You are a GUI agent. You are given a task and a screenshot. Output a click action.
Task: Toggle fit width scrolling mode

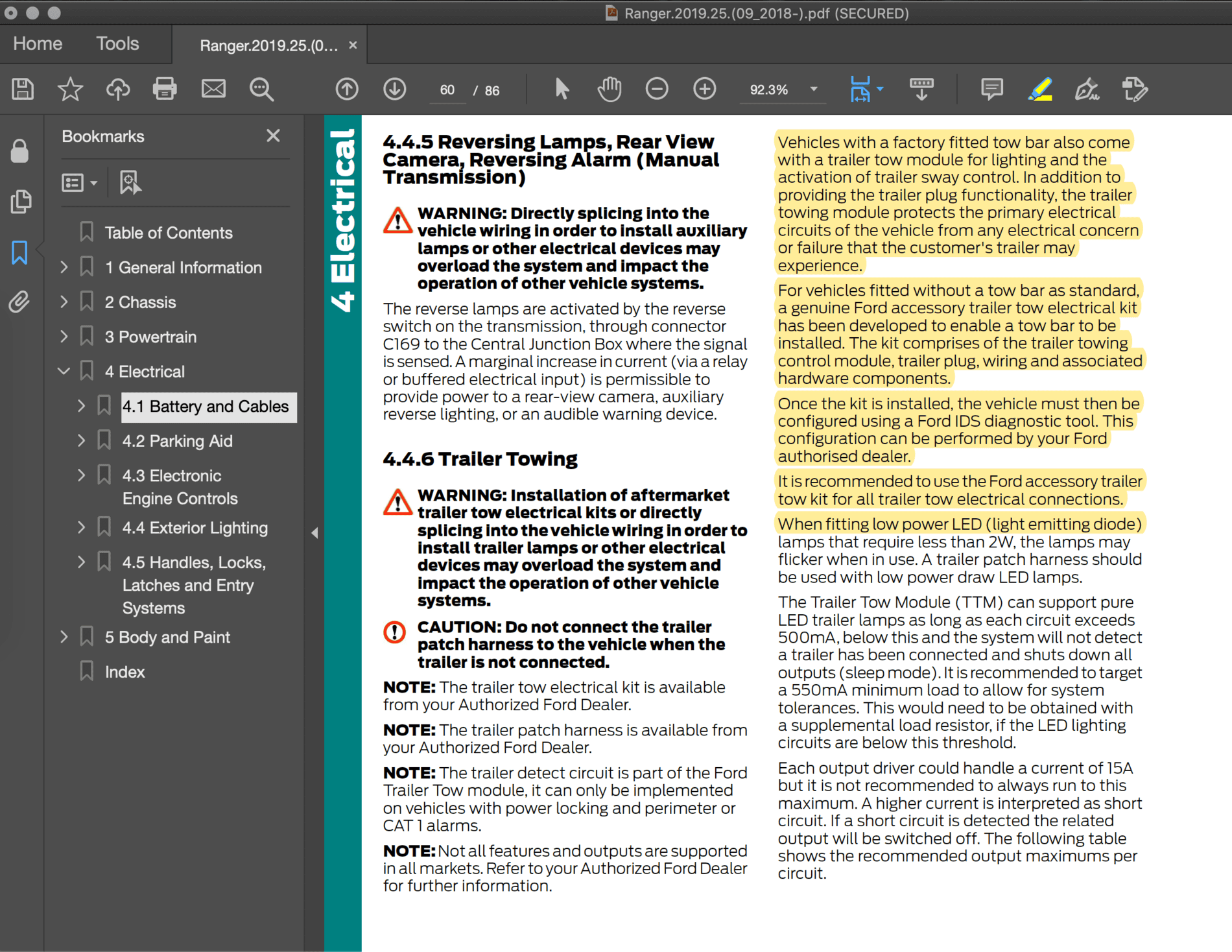coord(860,89)
